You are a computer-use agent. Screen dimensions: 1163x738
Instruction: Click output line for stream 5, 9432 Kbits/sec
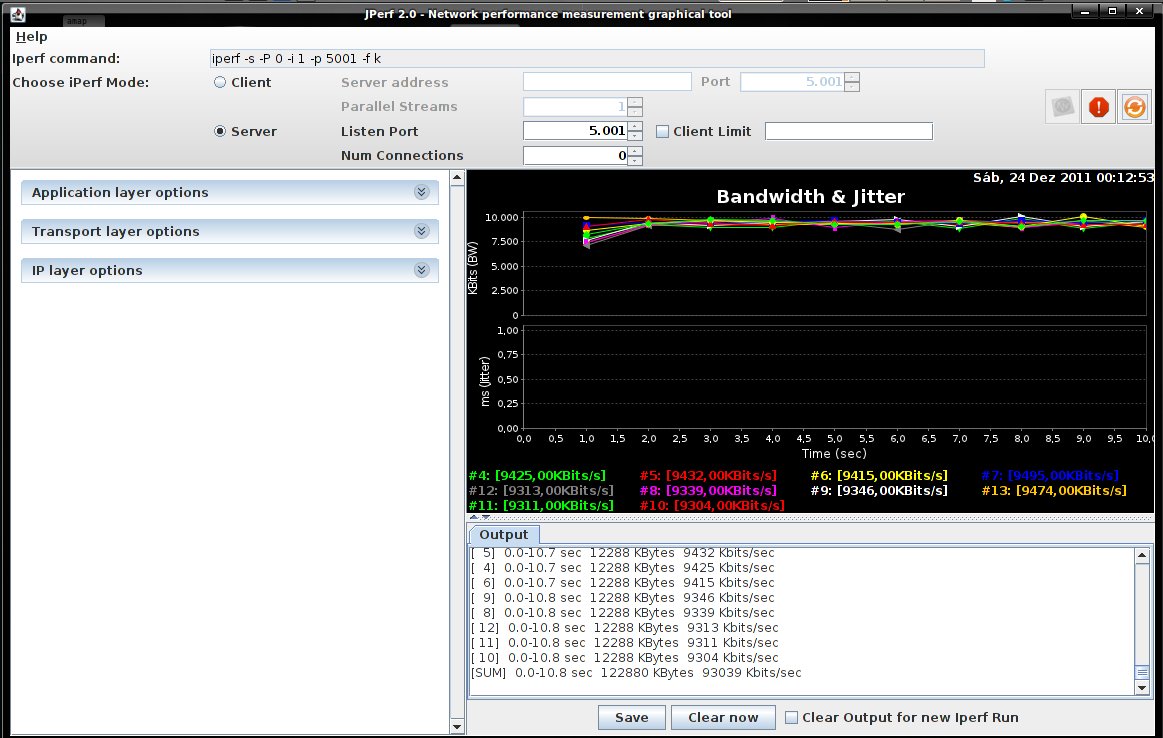(622, 553)
